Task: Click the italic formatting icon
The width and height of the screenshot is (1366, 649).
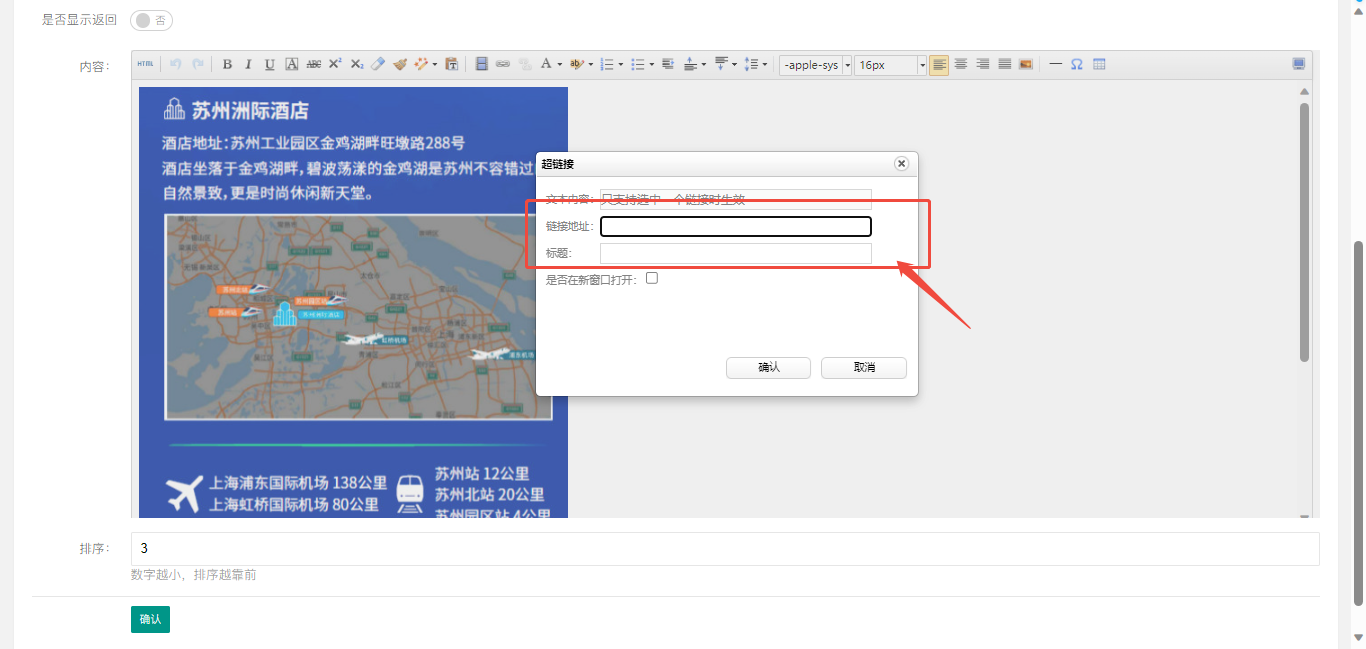Action: [x=248, y=64]
